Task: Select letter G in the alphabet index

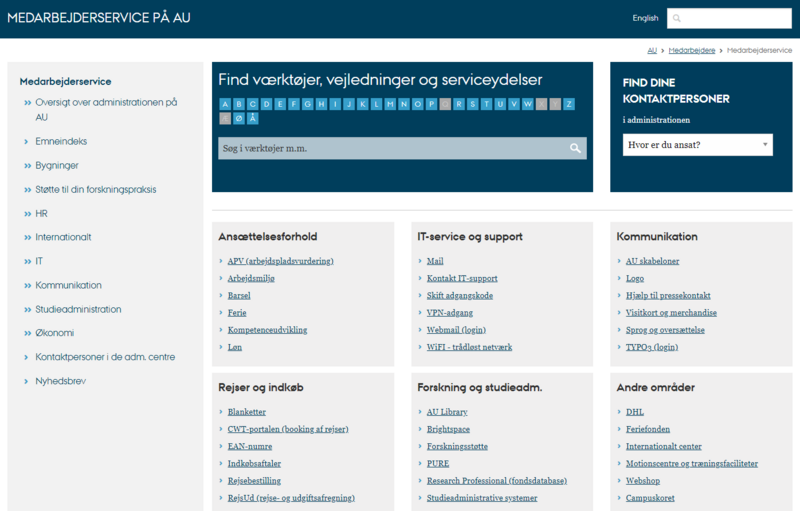Action: 308,105
